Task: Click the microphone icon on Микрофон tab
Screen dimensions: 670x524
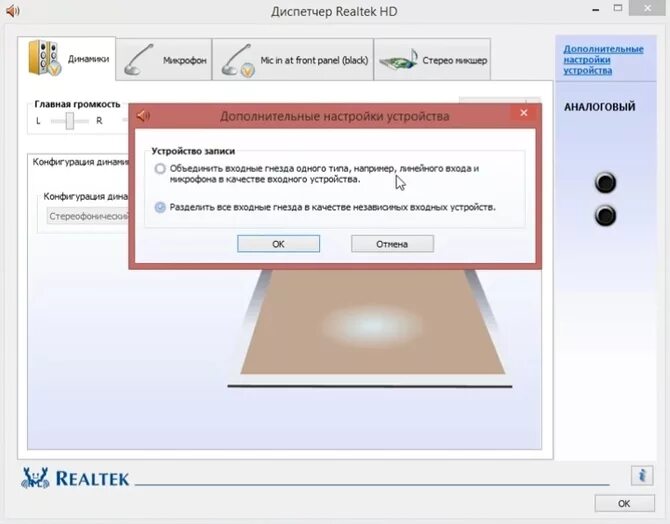Action: click(138, 60)
